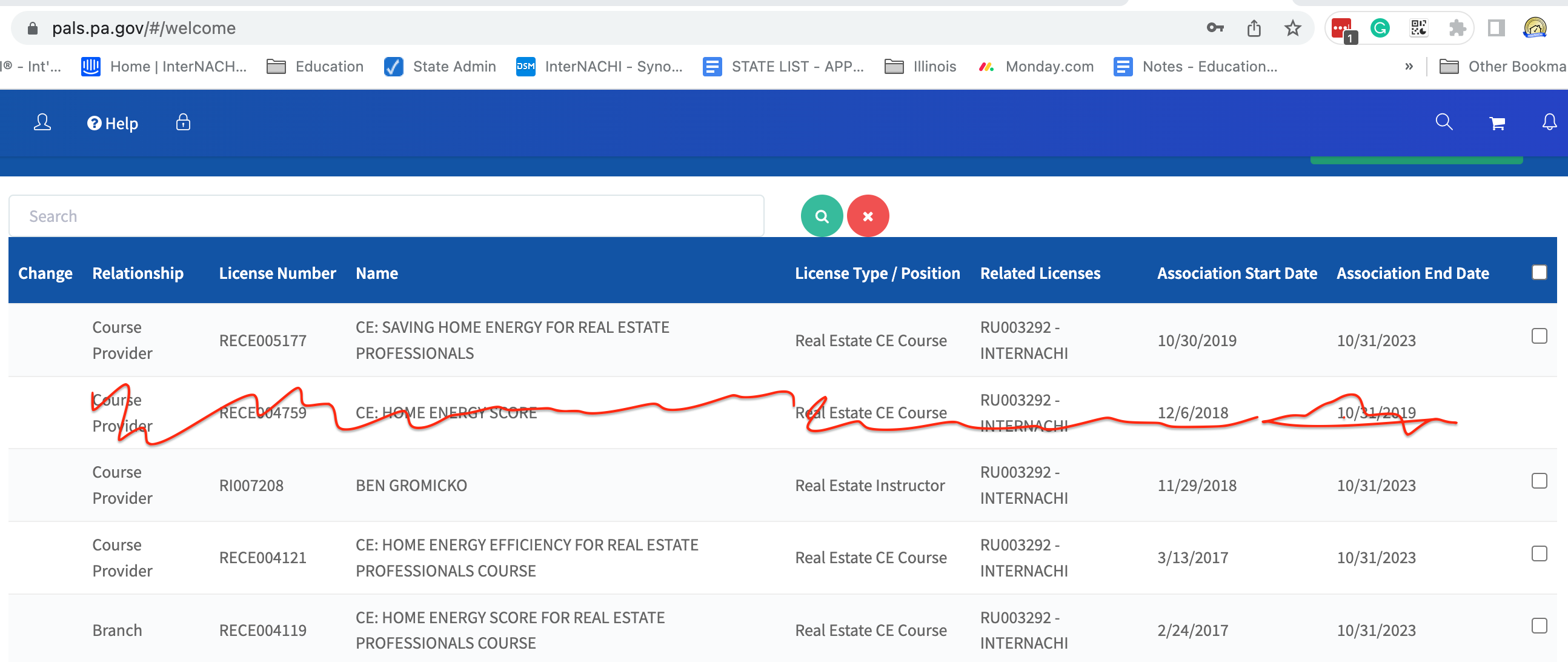Click the notifications bell icon
Viewport: 1568px width, 662px height.
[1549, 123]
